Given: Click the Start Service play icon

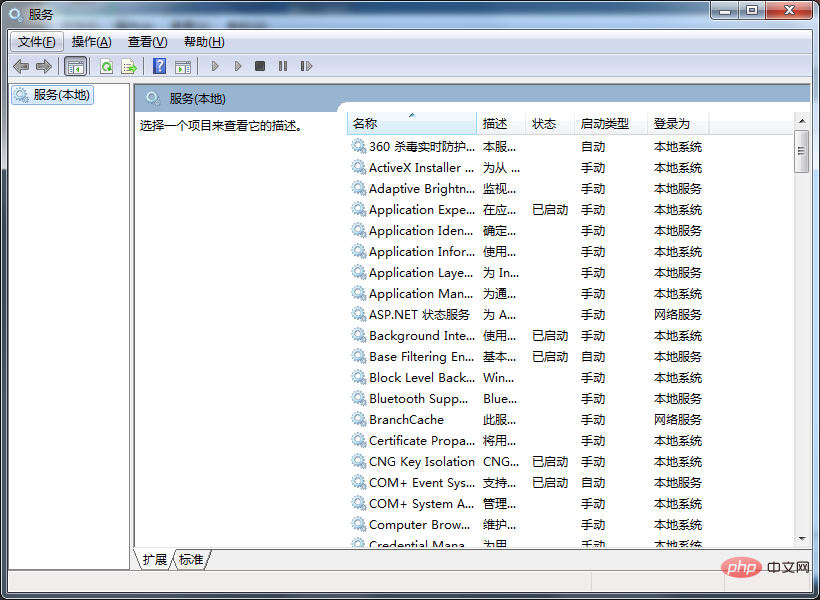Looking at the screenshot, I should pos(214,66).
